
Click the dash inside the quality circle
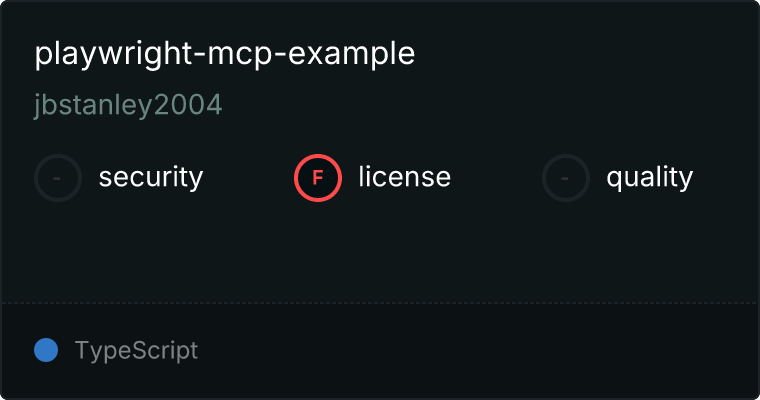tap(565, 178)
